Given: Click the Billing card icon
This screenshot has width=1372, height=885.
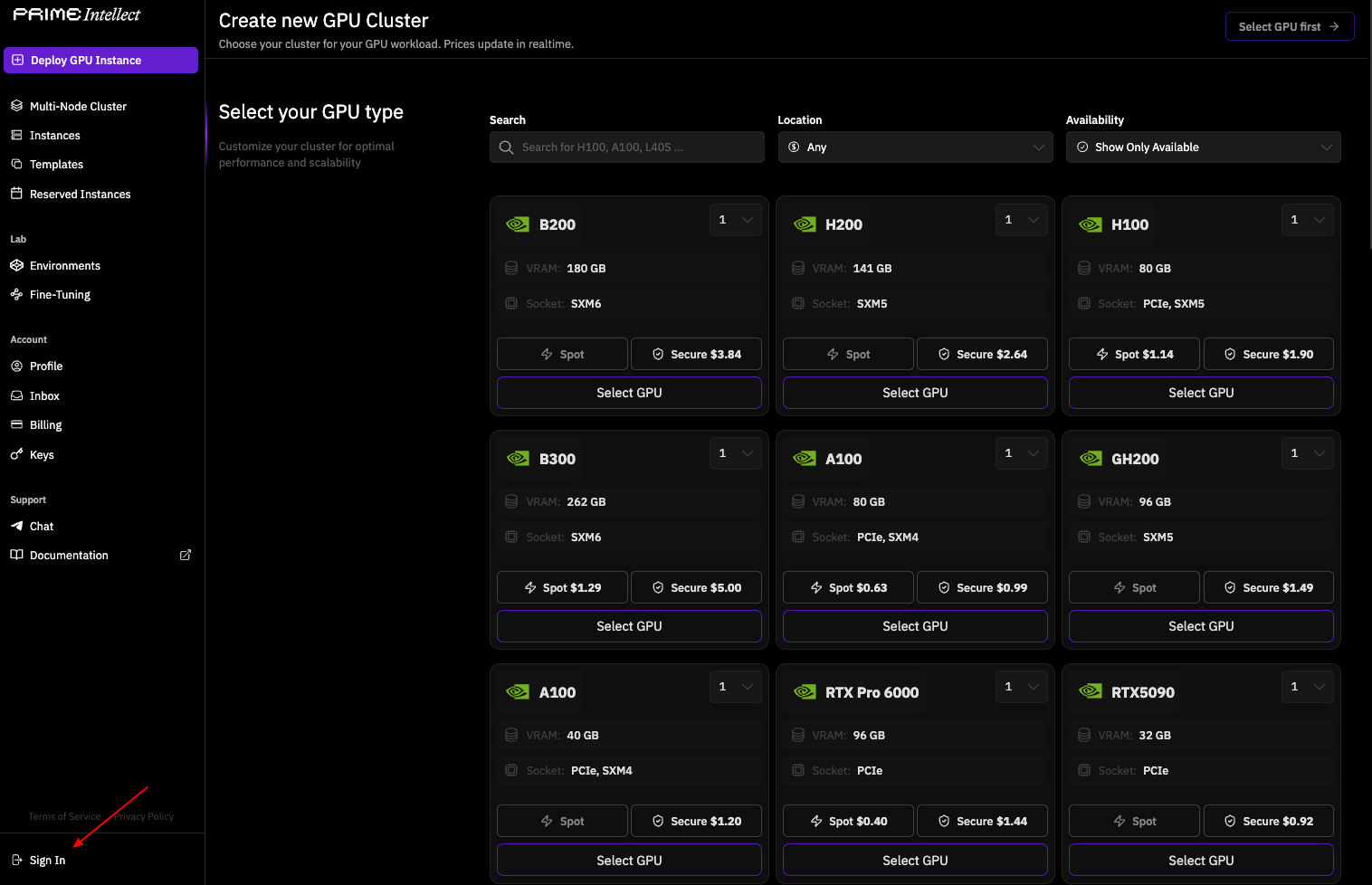Looking at the screenshot, I should (16, 424).
